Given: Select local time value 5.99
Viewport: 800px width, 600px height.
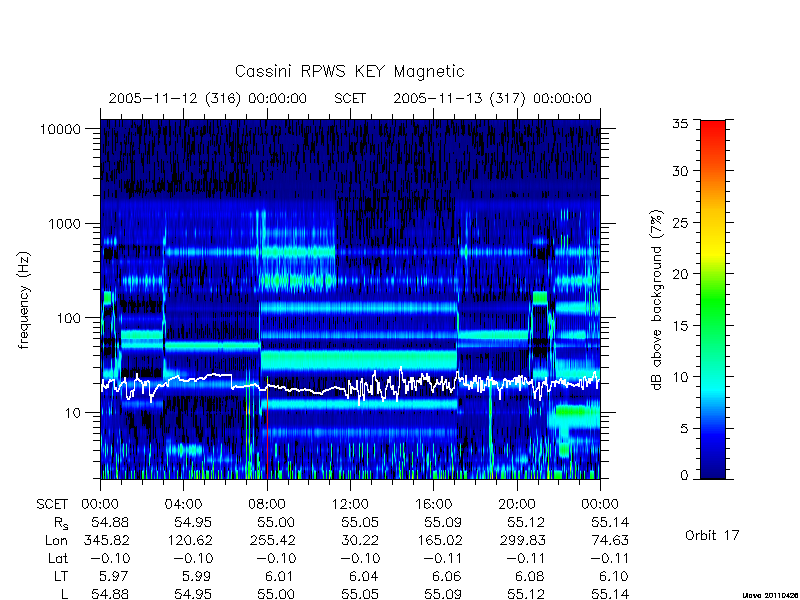Looking at the screenshot, I should (196, 576).
